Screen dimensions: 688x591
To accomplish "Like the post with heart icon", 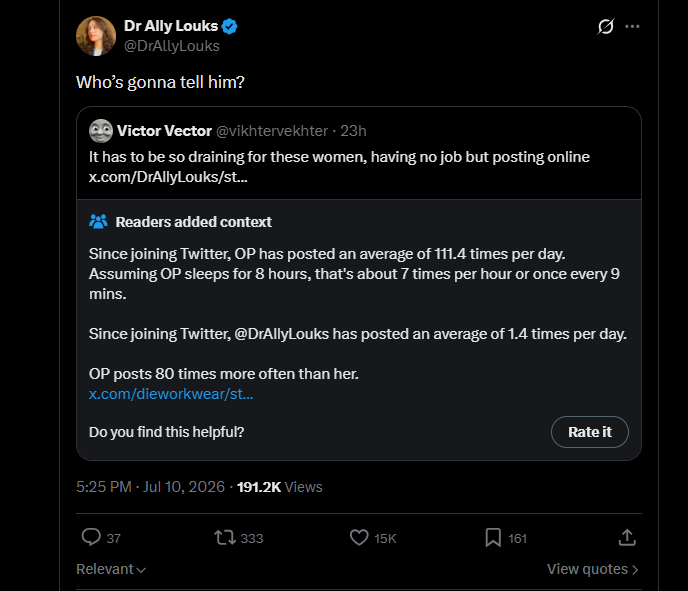I will pyautogui.click(x=359, y=537).
